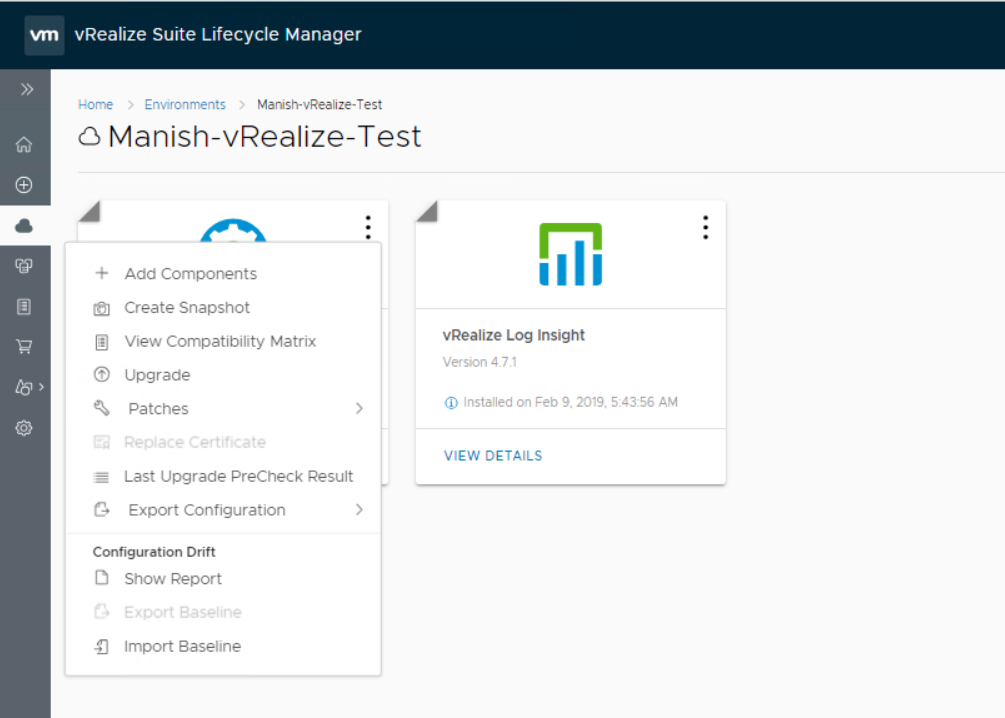Click the VMware vm logo in header
The image size is (1005, 718).
44,35
